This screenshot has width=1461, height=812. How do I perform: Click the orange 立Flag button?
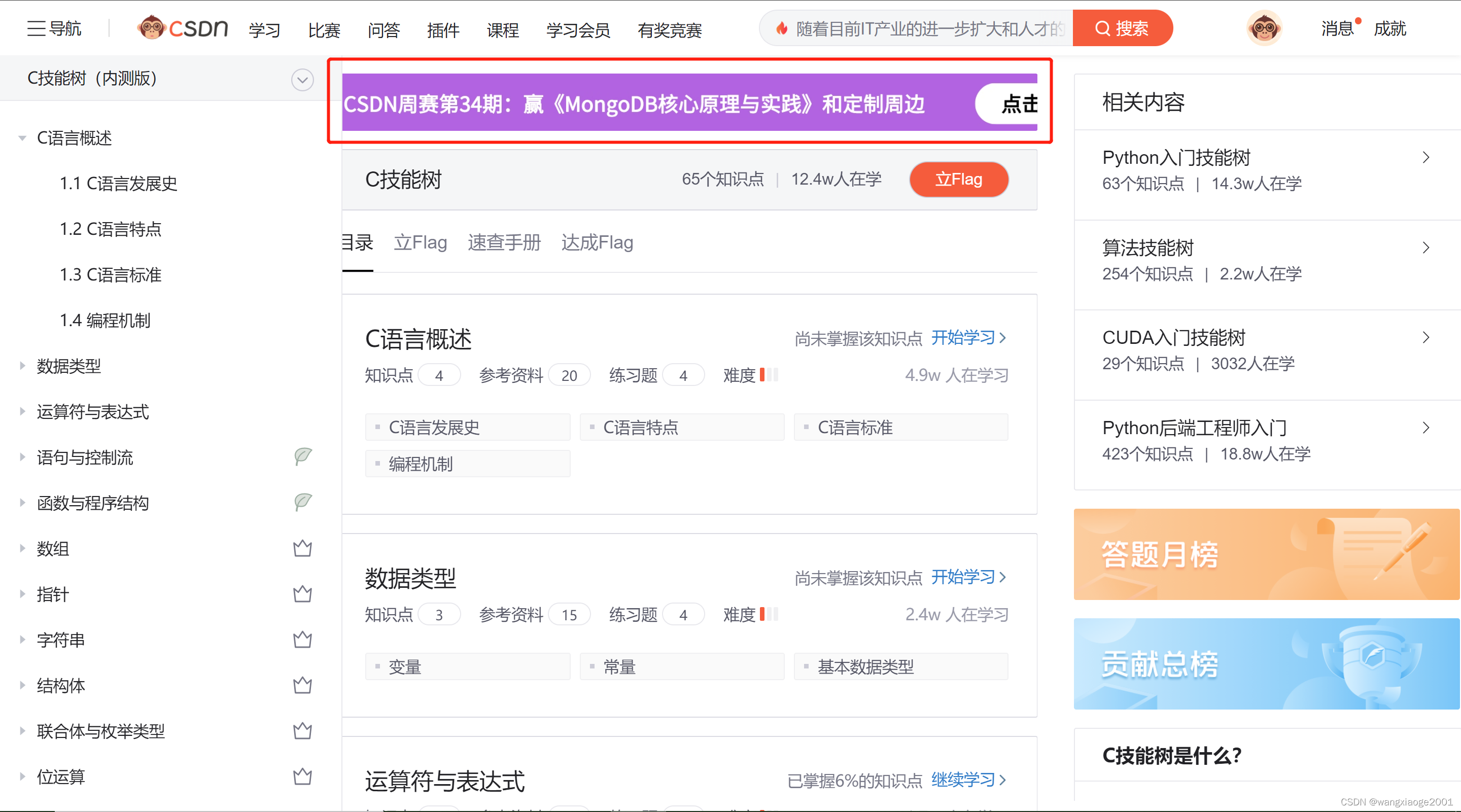tap(958, 179)
